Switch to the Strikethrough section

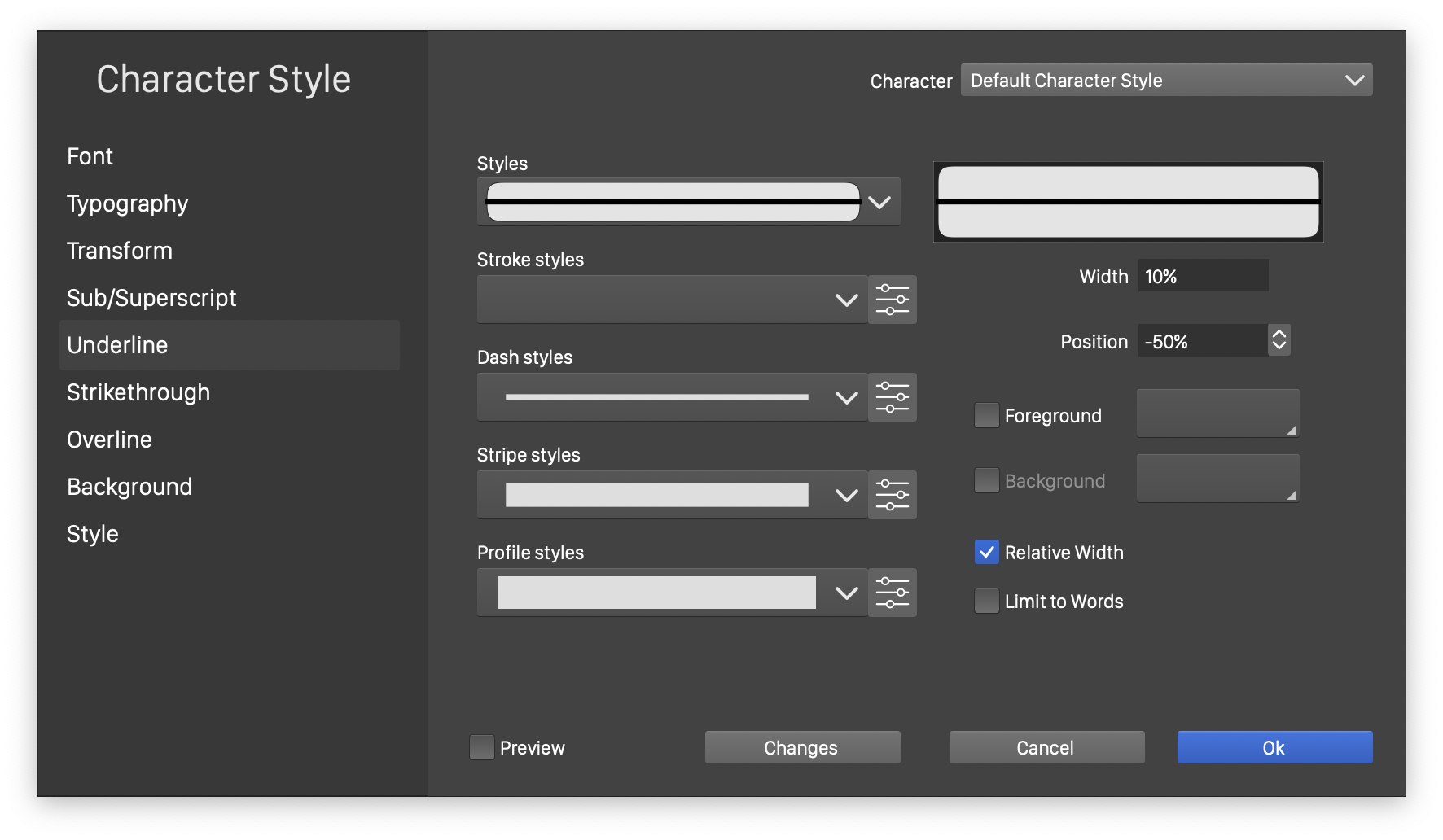pyautogui.click(x=138, y=392)
